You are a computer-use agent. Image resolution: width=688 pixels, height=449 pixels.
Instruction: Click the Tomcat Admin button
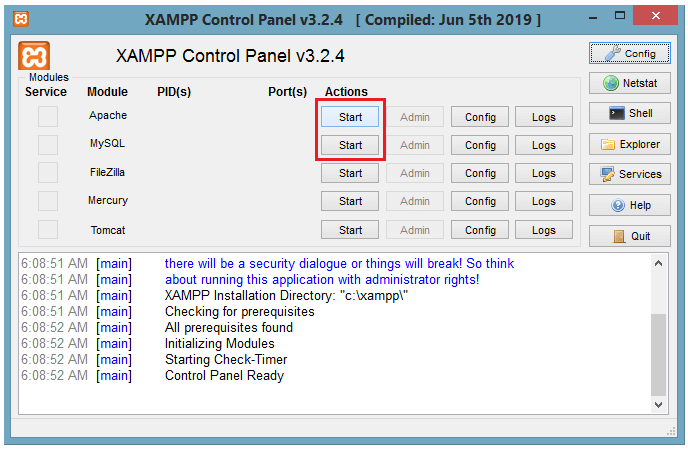(415, 230)
